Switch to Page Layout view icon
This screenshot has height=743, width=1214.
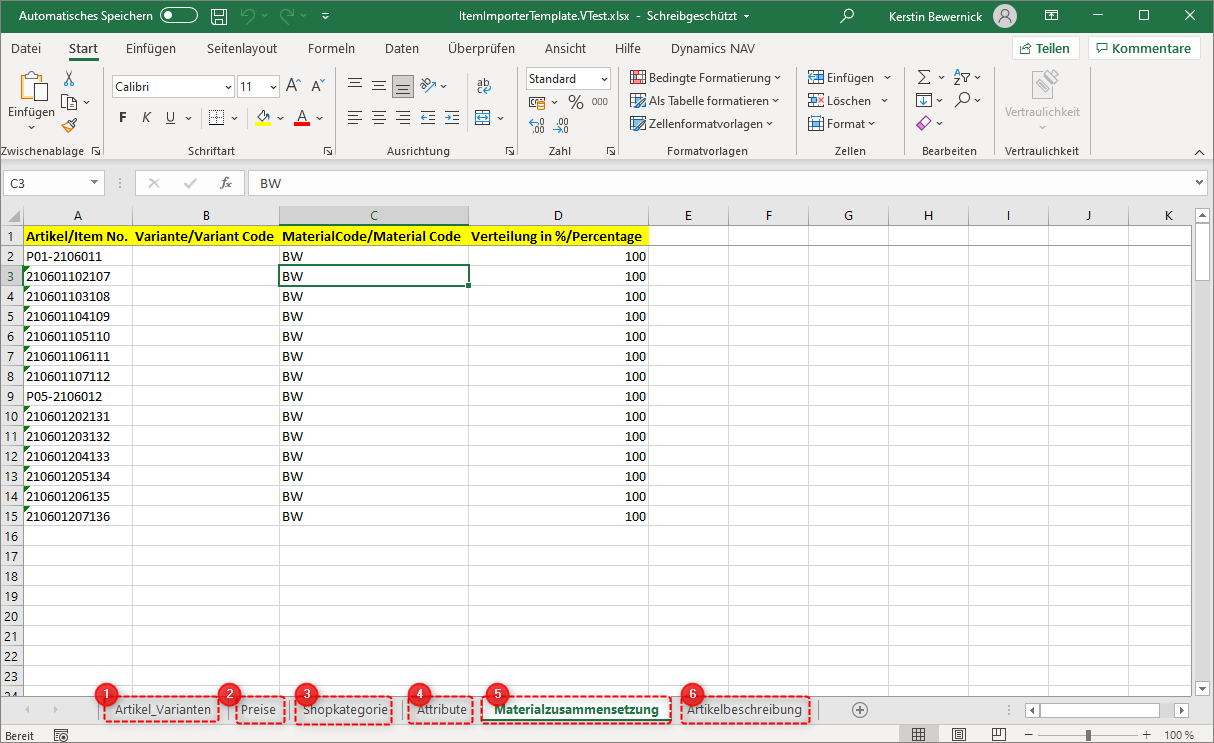pyautogui.click(x=959, y=735)
